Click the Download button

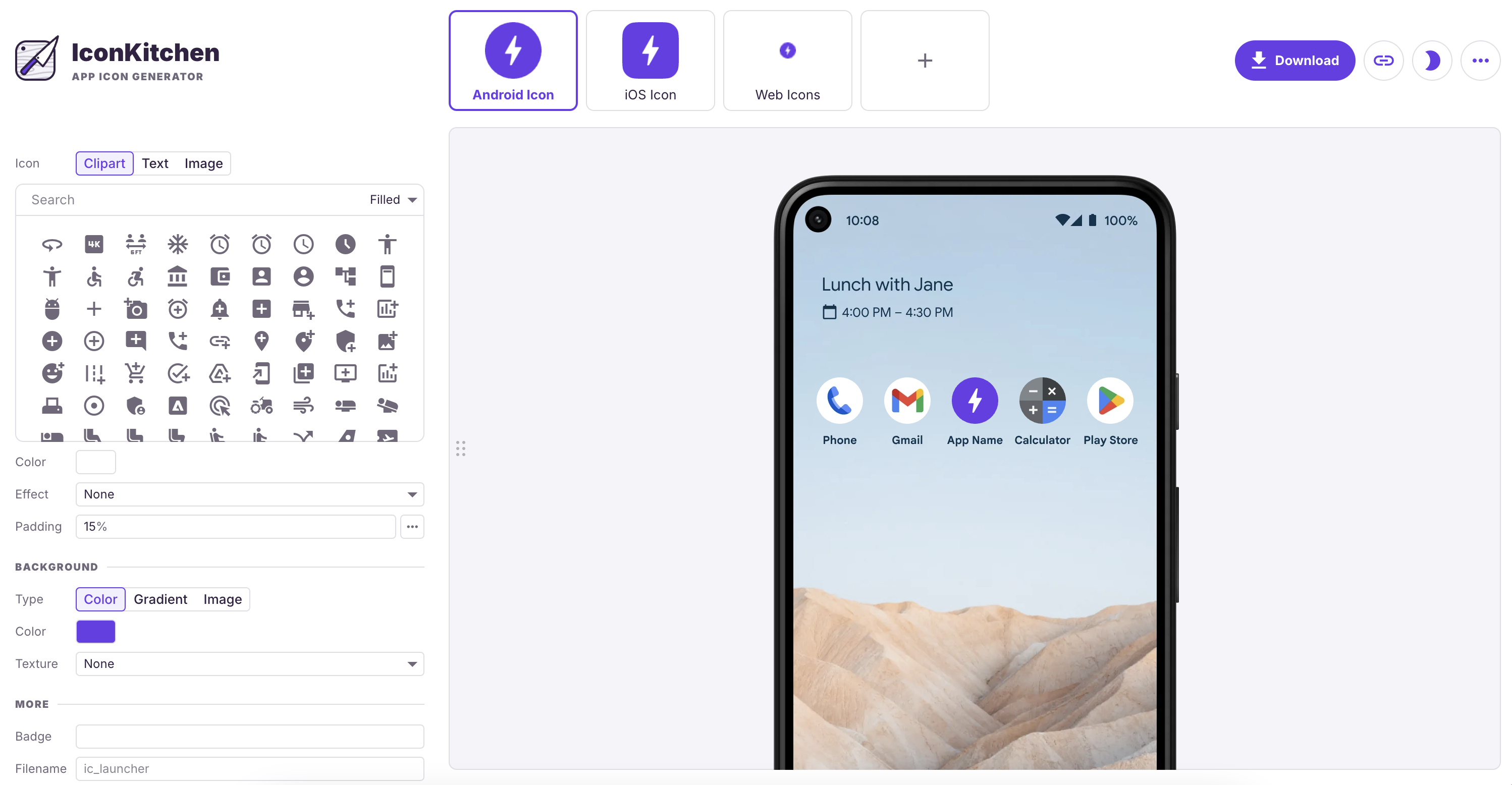click(1294, 60)
